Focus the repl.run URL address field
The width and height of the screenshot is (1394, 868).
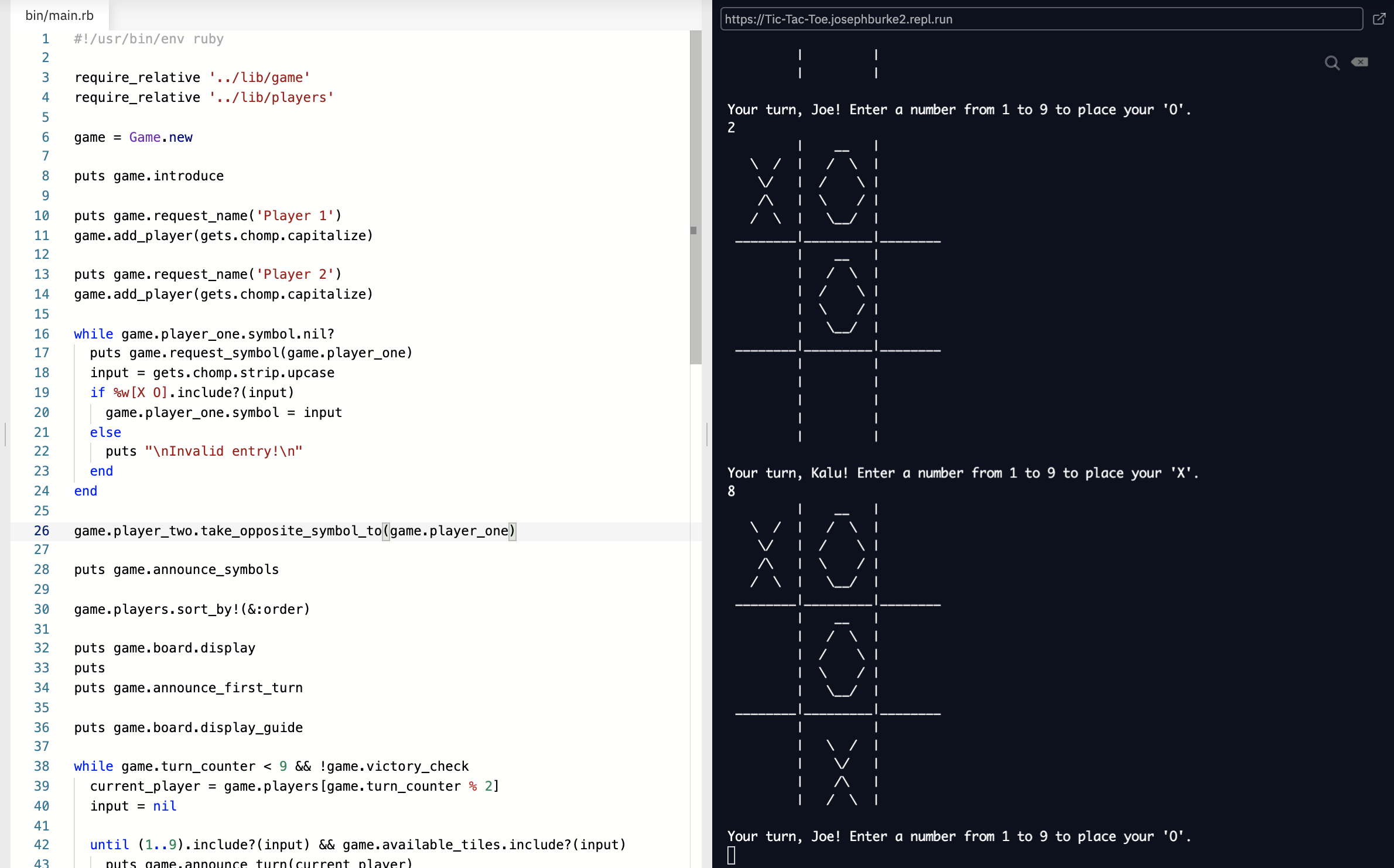point(1040,19)
